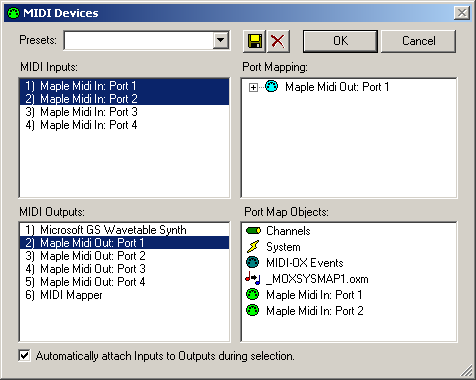Select output 4) Maple Midi Out: Port 3
Viewport: 476px width, 380px height.
[124, 269]
